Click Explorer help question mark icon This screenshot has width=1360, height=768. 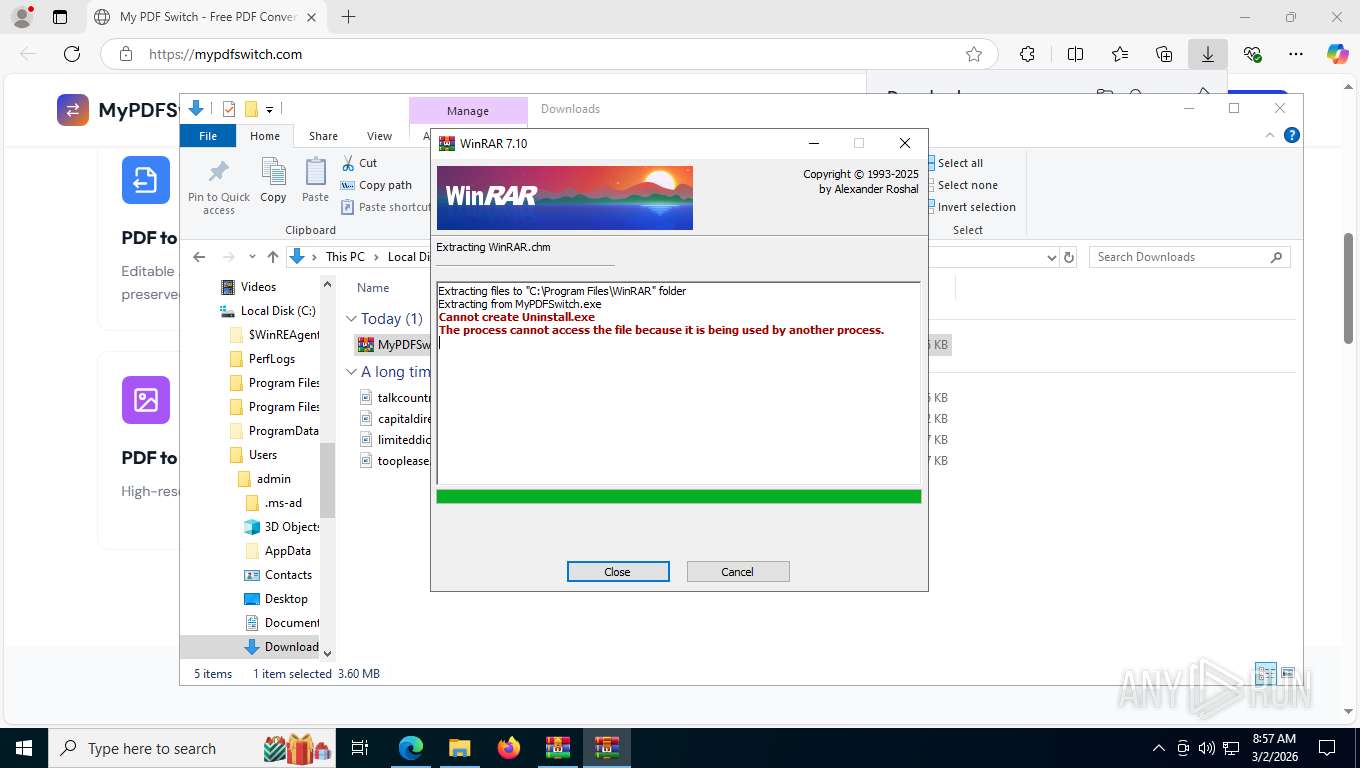point(1292,135)
